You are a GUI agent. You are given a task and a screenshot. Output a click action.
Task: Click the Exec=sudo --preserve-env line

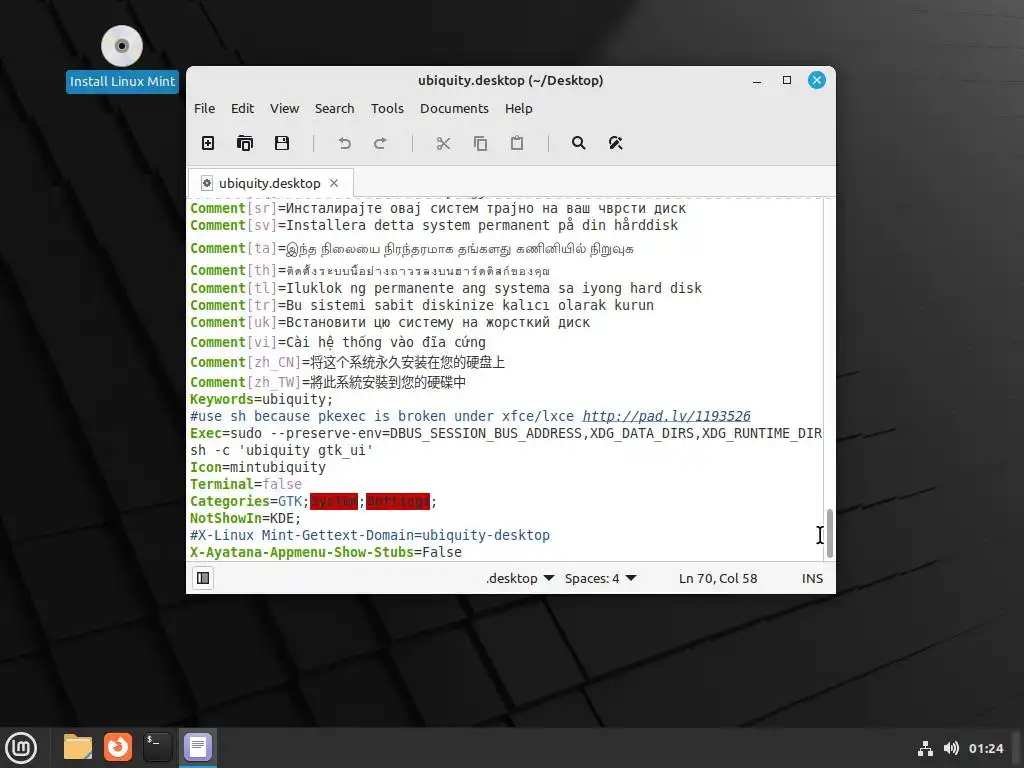(506, 433)
